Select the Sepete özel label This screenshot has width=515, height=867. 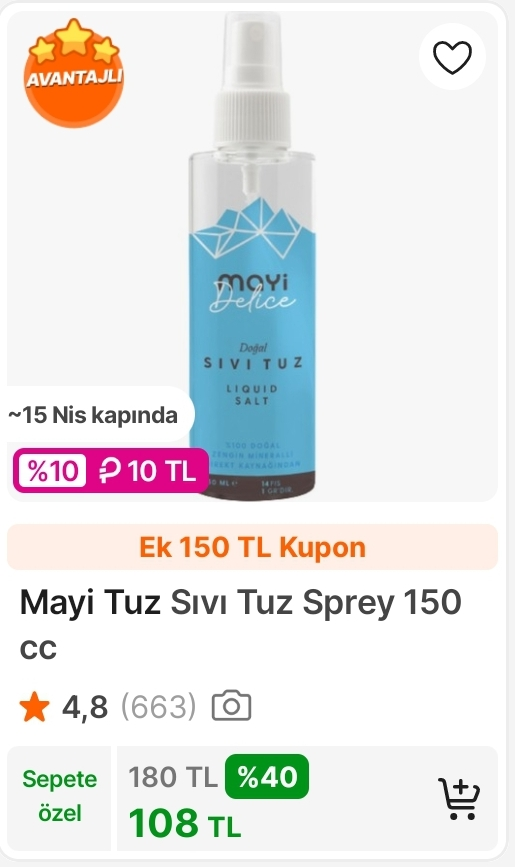click(x=60, y=796)
